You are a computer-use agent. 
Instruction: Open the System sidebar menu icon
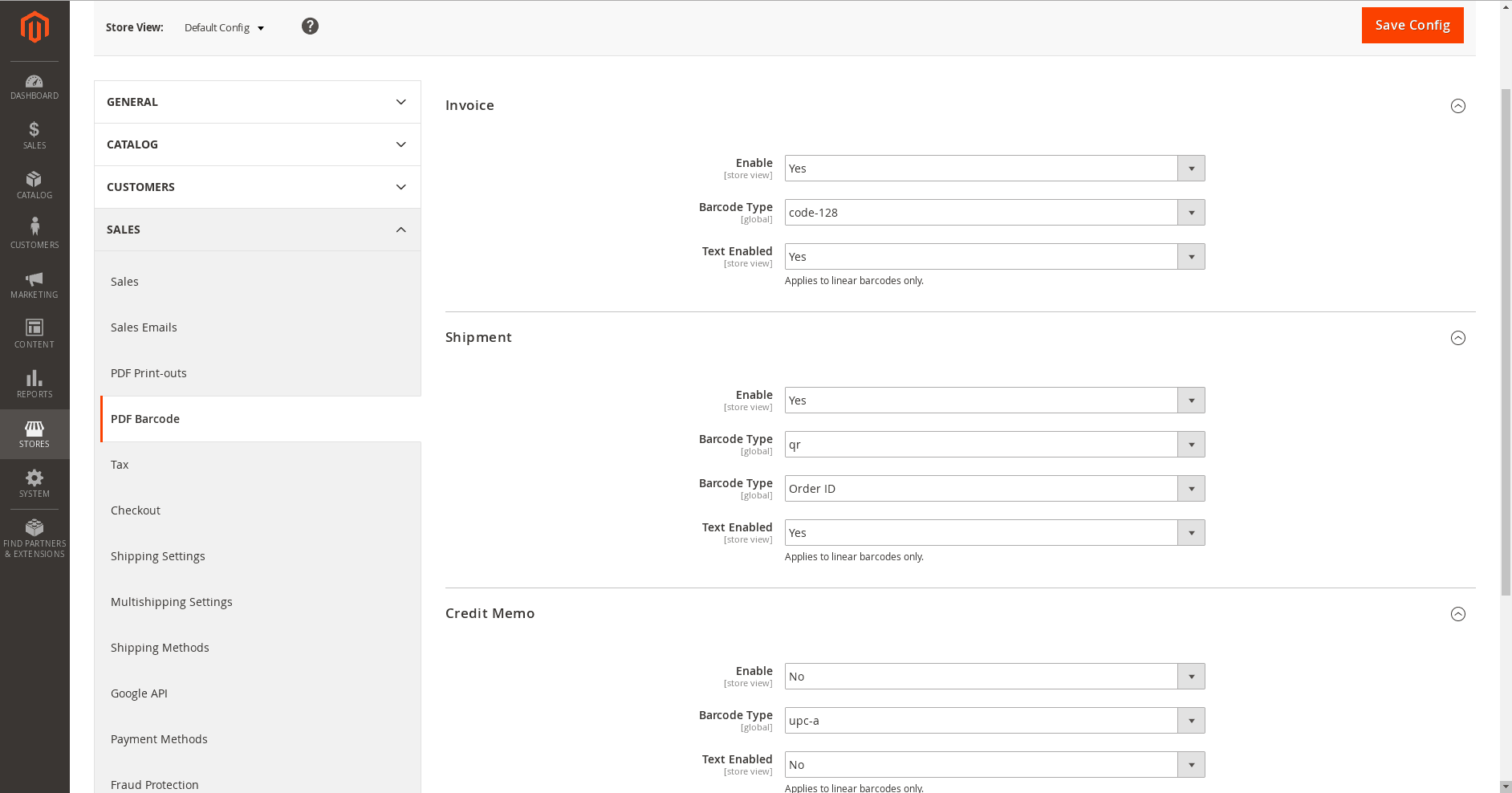tap(35, 484)
